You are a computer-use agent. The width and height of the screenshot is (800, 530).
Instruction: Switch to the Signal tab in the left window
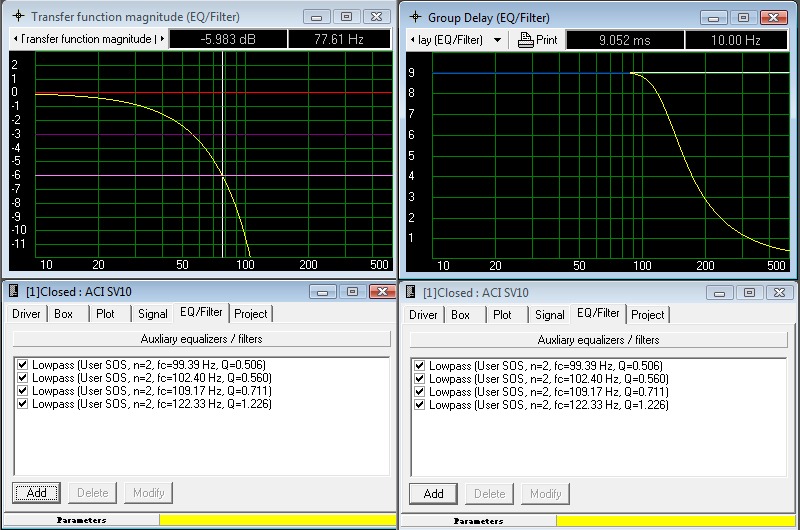click(153, 314)
